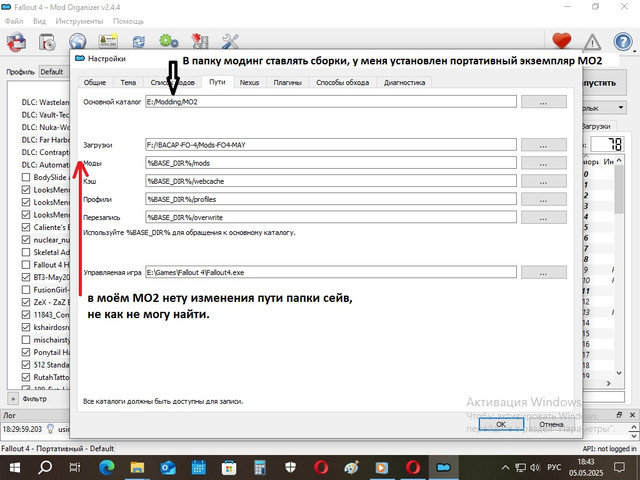640x480 pixels.
Task: Click the puzzle piece Tools icon
Action: coord(200,41)
